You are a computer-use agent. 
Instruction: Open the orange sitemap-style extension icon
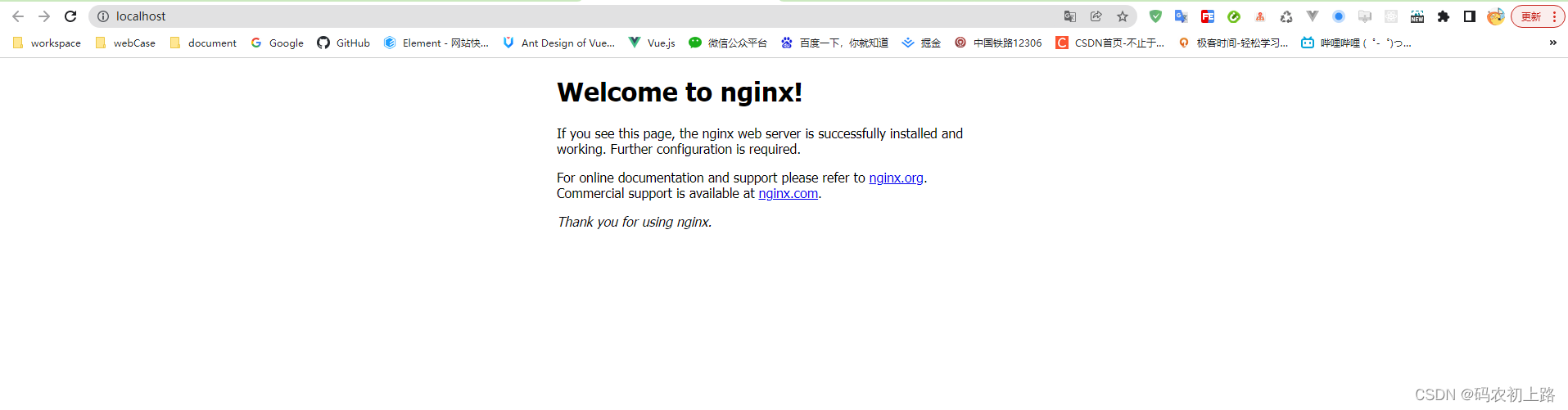[x=1260, y=16]
